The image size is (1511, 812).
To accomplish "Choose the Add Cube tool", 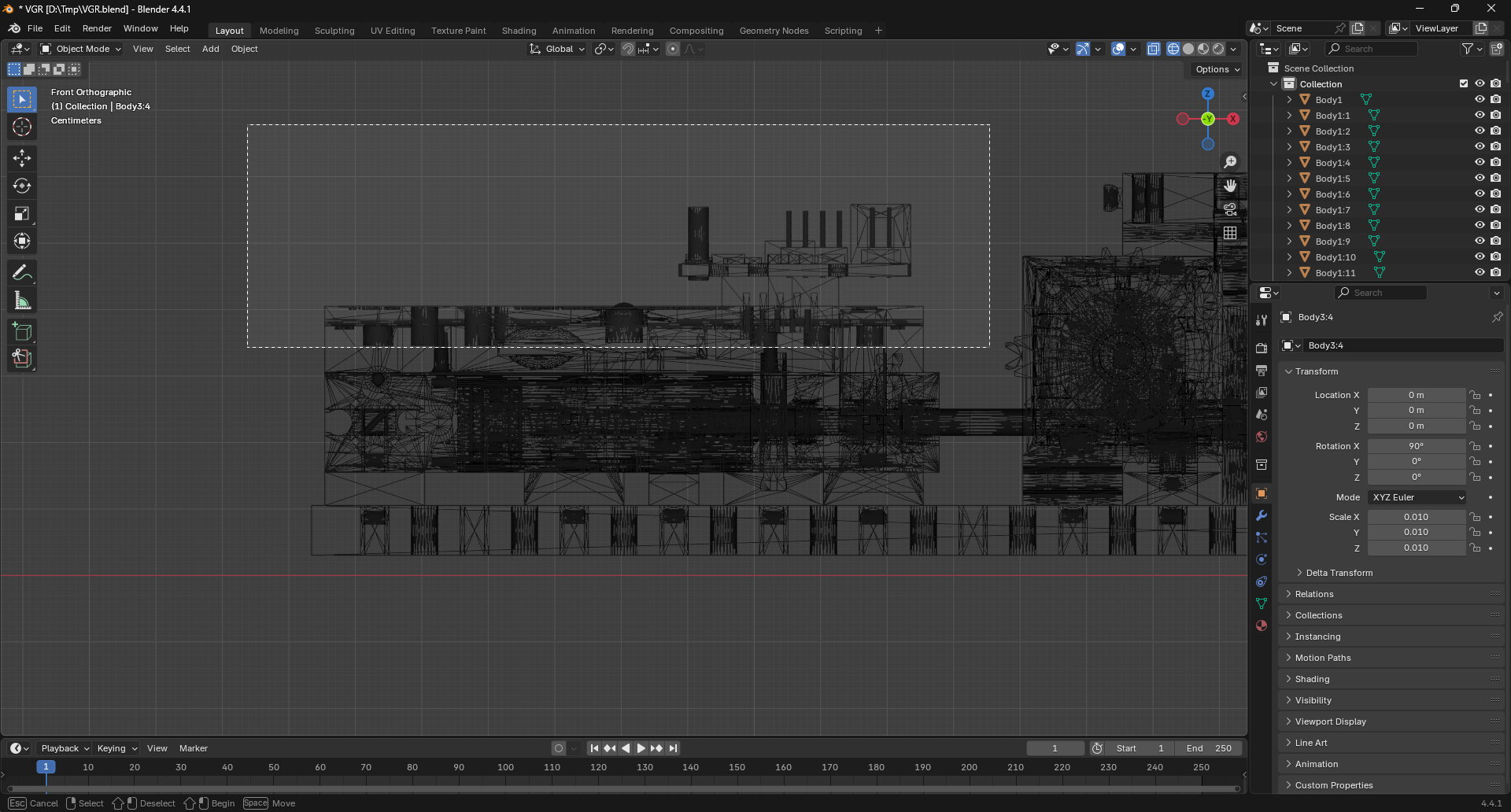I will 22,332.
